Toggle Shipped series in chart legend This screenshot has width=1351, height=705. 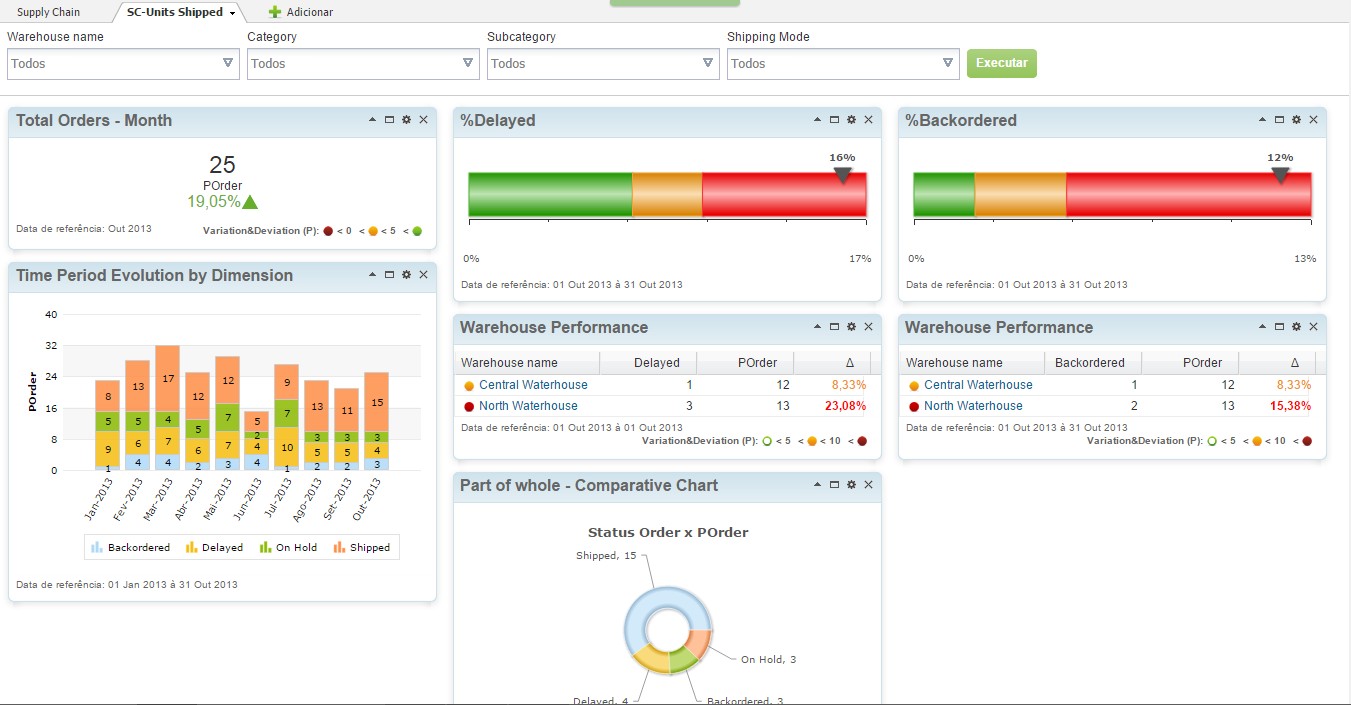click(x=362, y=547)
